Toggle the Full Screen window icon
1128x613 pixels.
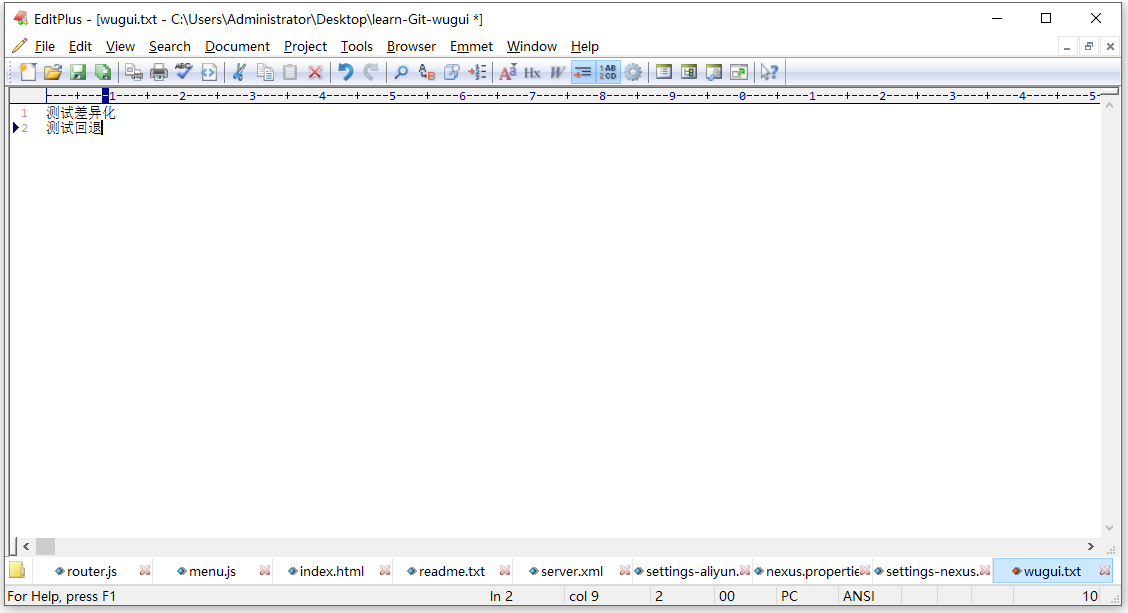point(739,72)
